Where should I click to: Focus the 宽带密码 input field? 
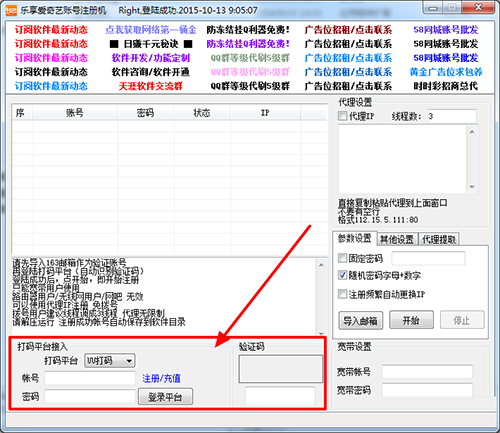coord(427,390)
